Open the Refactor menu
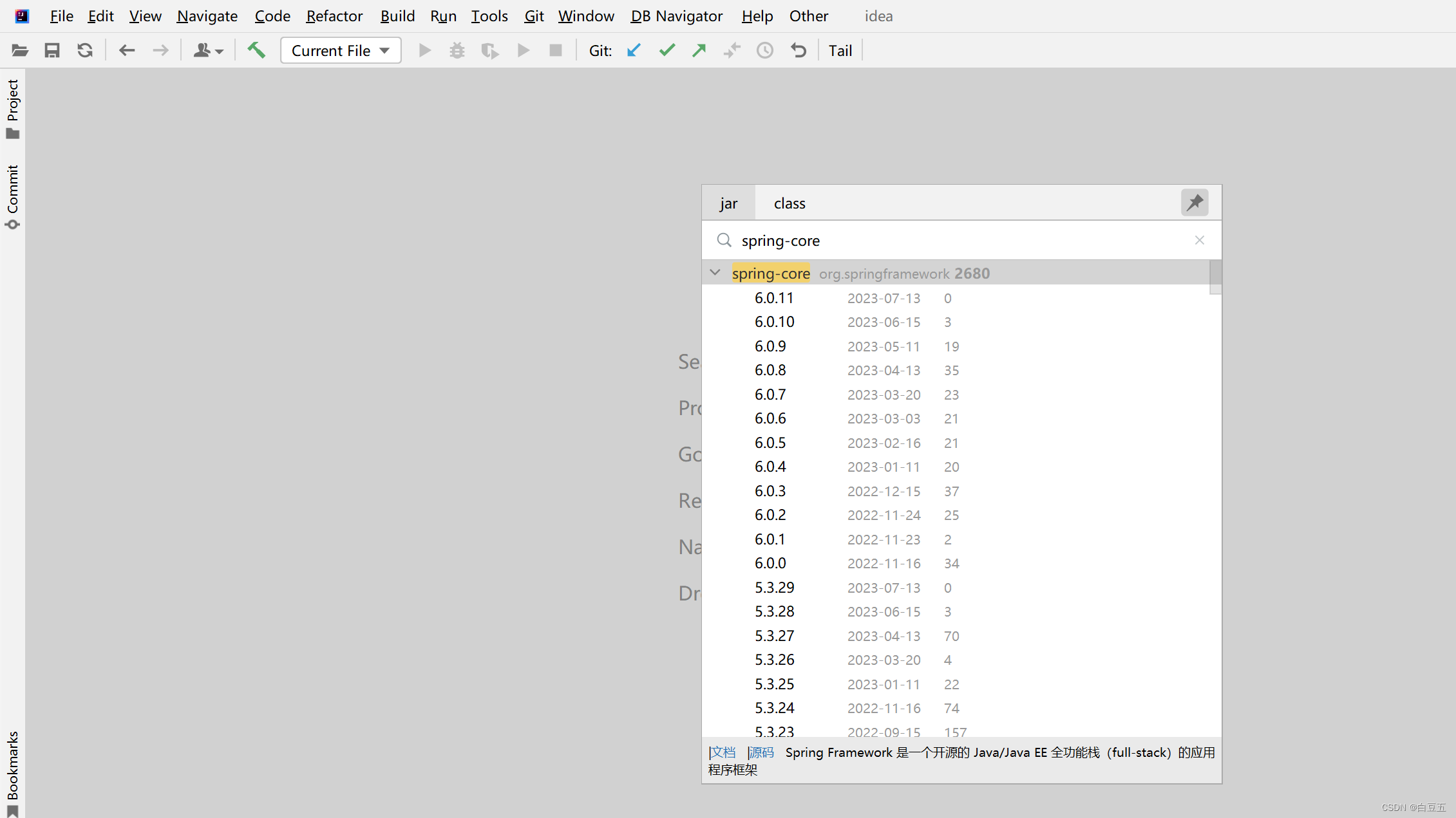Viewport: 1456px width, 818px height. click(334, 16)
